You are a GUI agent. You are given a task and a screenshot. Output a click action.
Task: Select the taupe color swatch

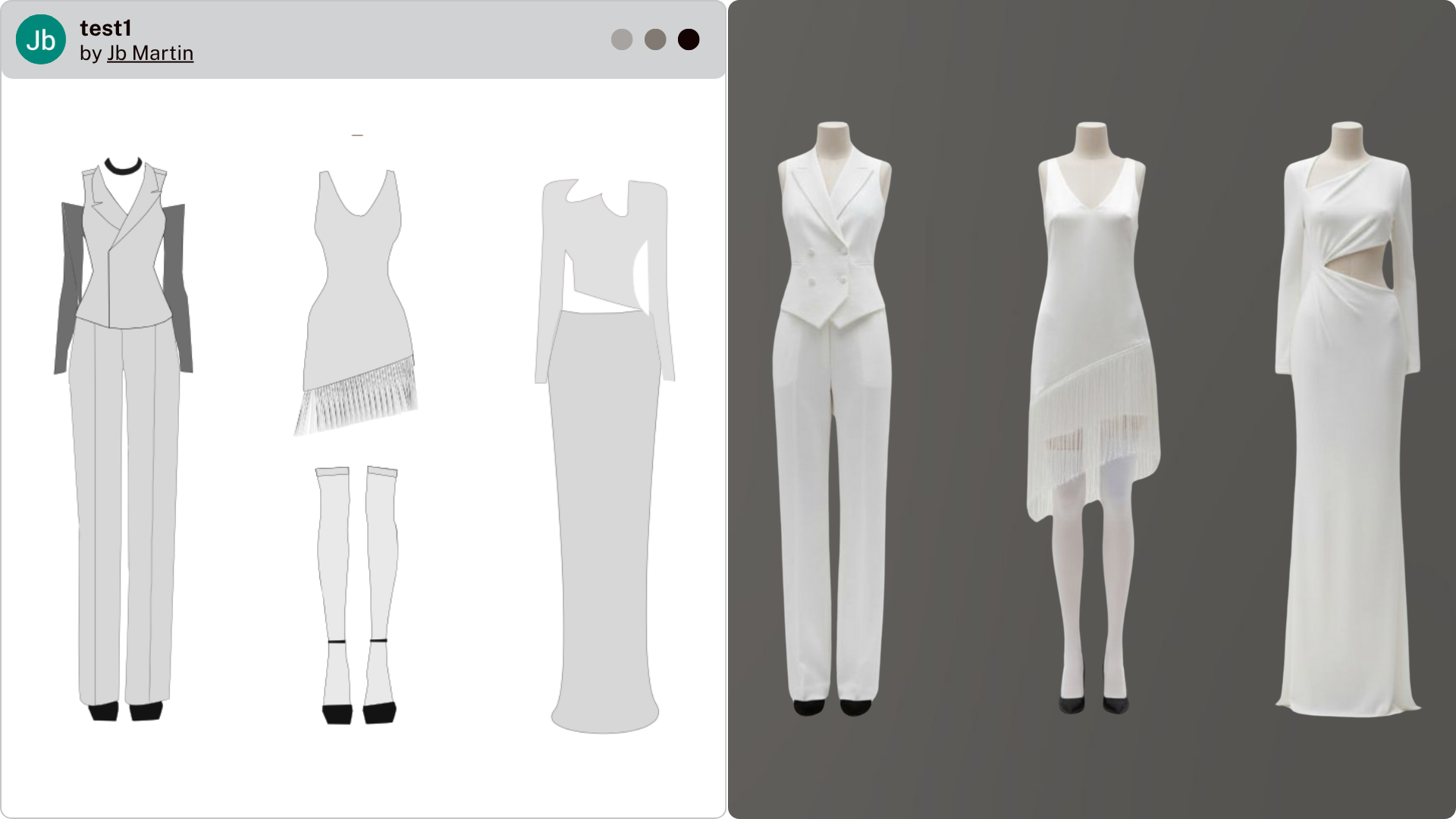tap(655, 39)
